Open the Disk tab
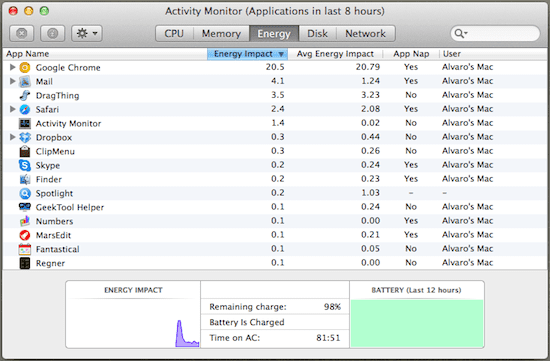 (x=317, y=34)
